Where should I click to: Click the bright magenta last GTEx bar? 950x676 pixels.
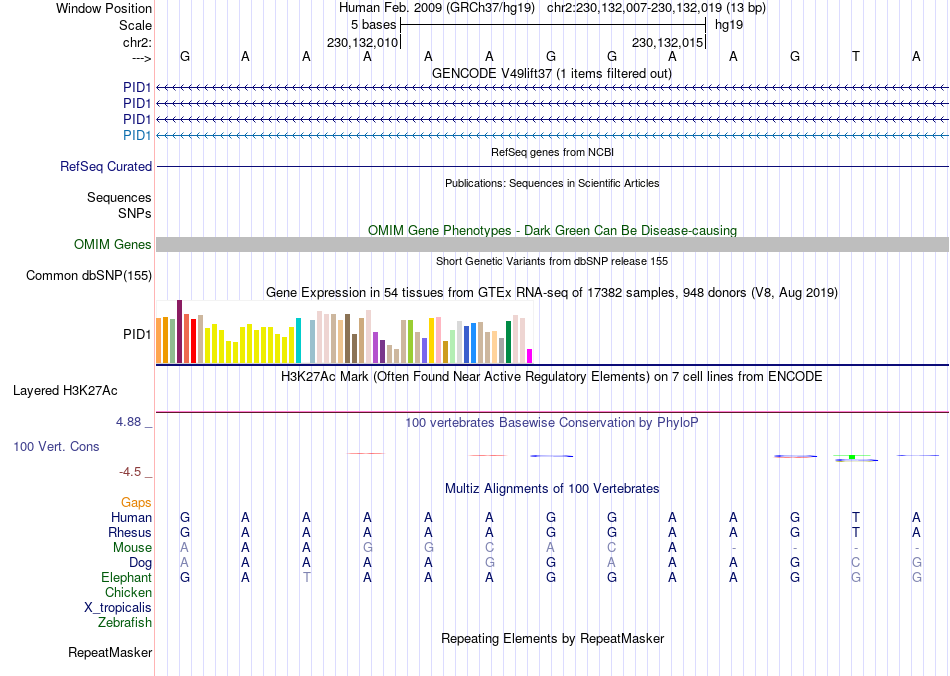tap(530, 356)
